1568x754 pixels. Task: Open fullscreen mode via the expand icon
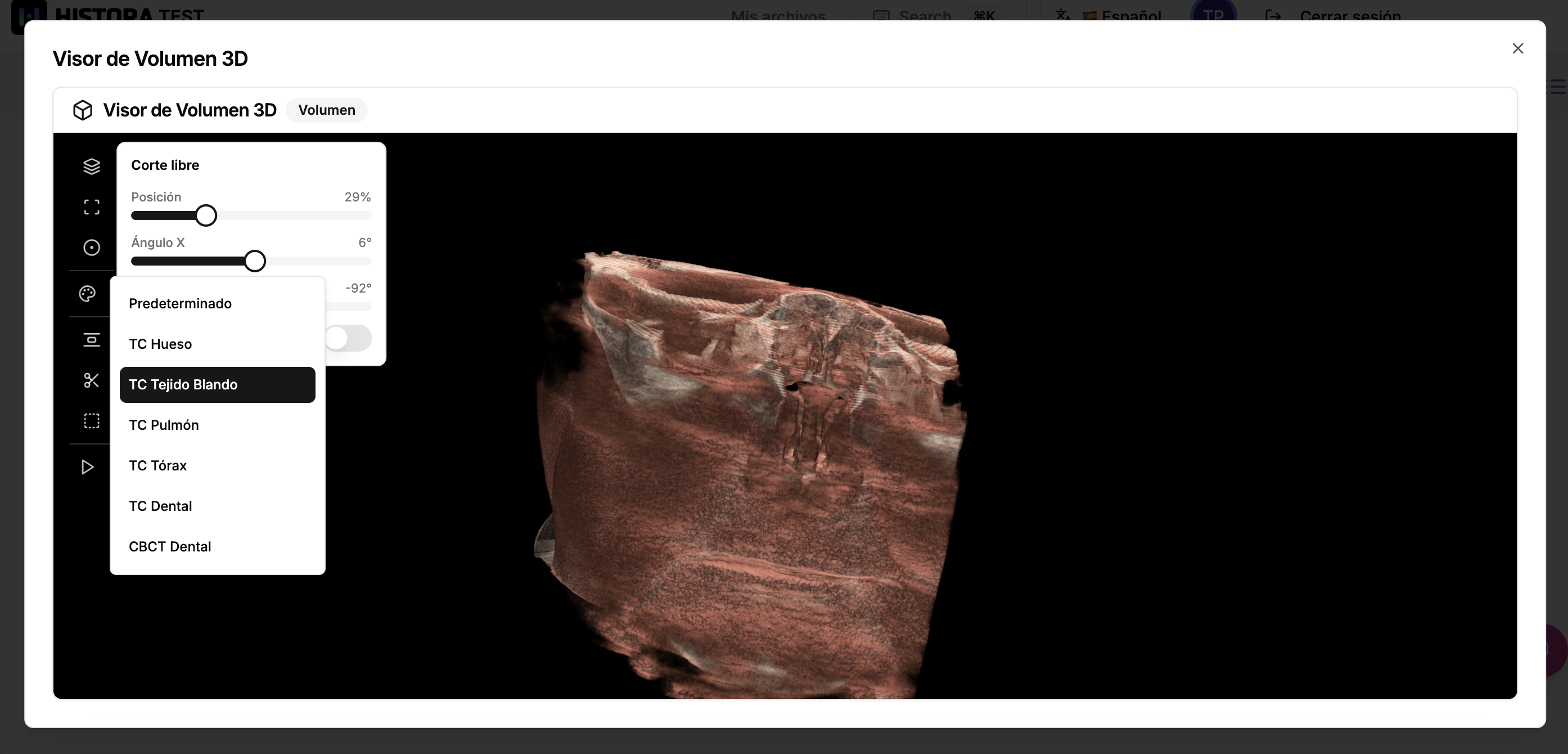[x=91, y=207]
